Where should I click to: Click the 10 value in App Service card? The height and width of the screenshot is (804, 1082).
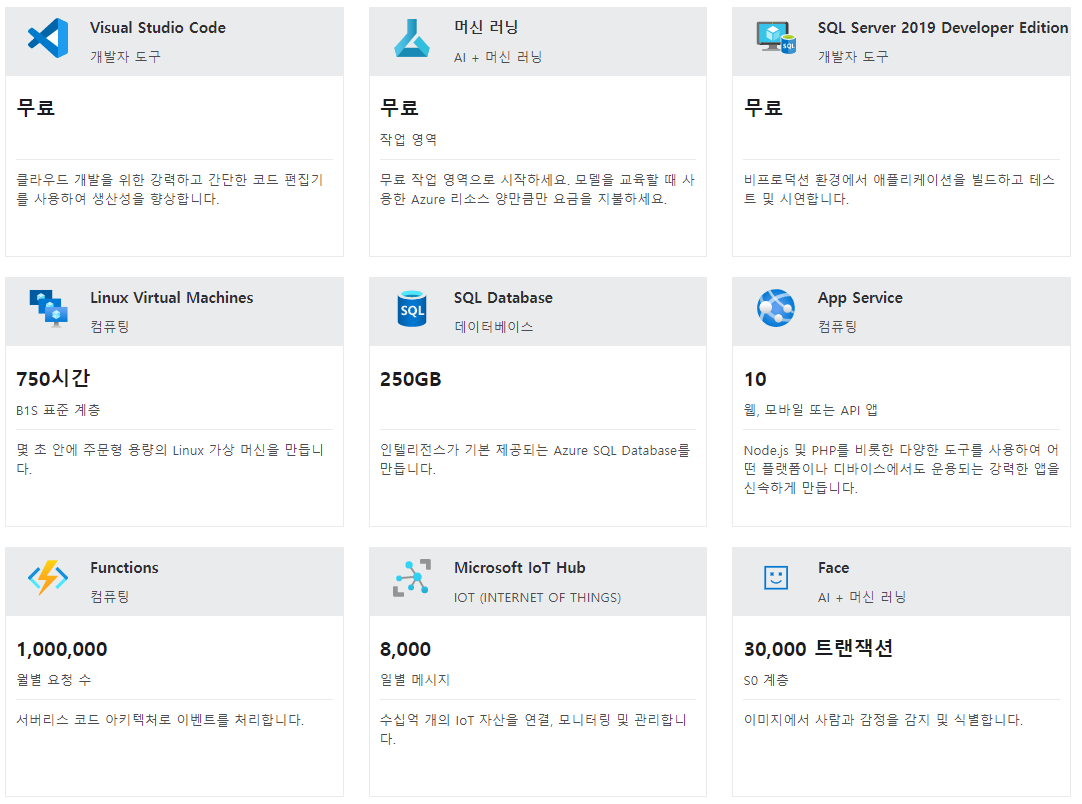point(756,379)
